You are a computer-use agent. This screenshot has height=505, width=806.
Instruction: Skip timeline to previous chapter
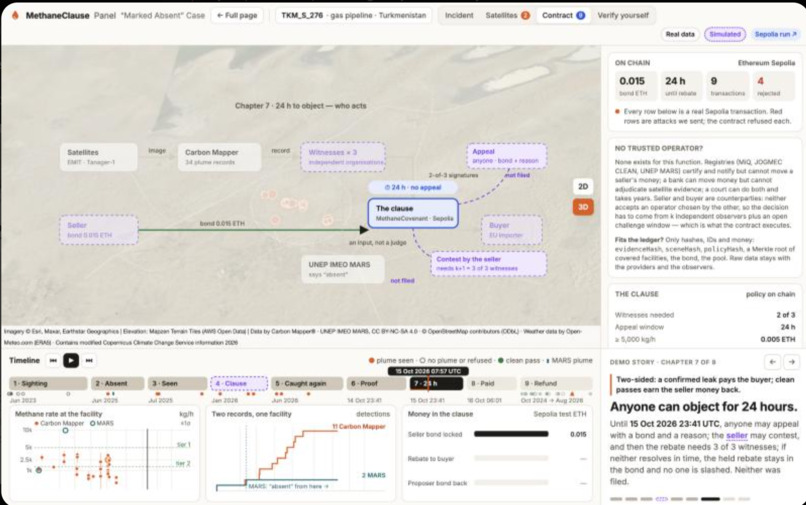pos(53,360)
